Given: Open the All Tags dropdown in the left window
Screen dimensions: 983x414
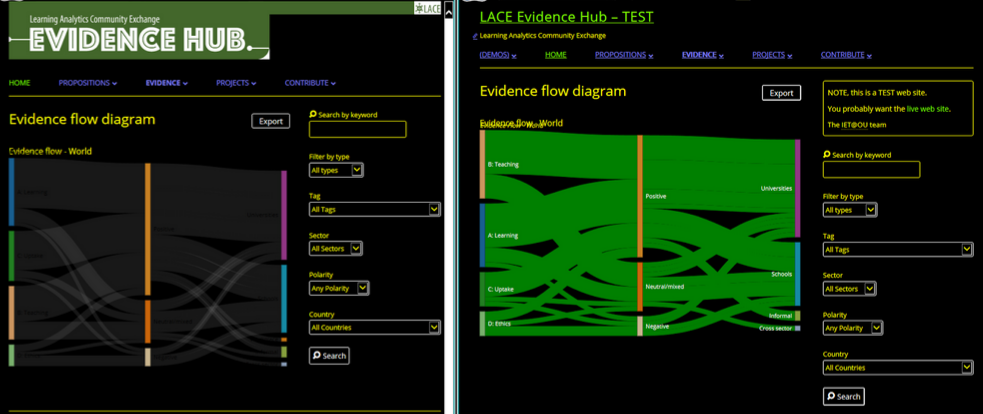Looking at the screenshot, I should click(375, 210).
